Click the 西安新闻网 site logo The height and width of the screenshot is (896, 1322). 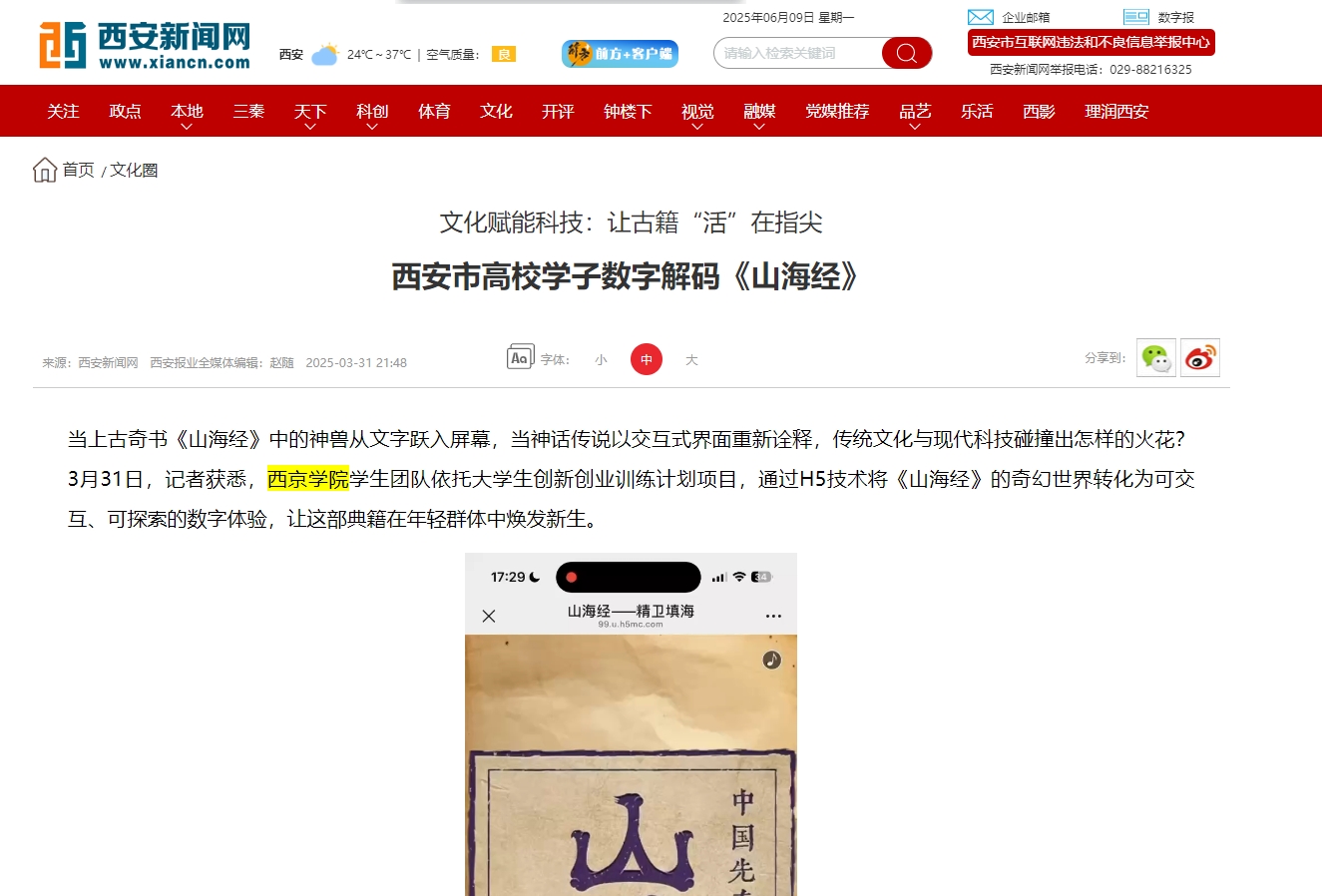pyautogui.click(x=146, y=46)
